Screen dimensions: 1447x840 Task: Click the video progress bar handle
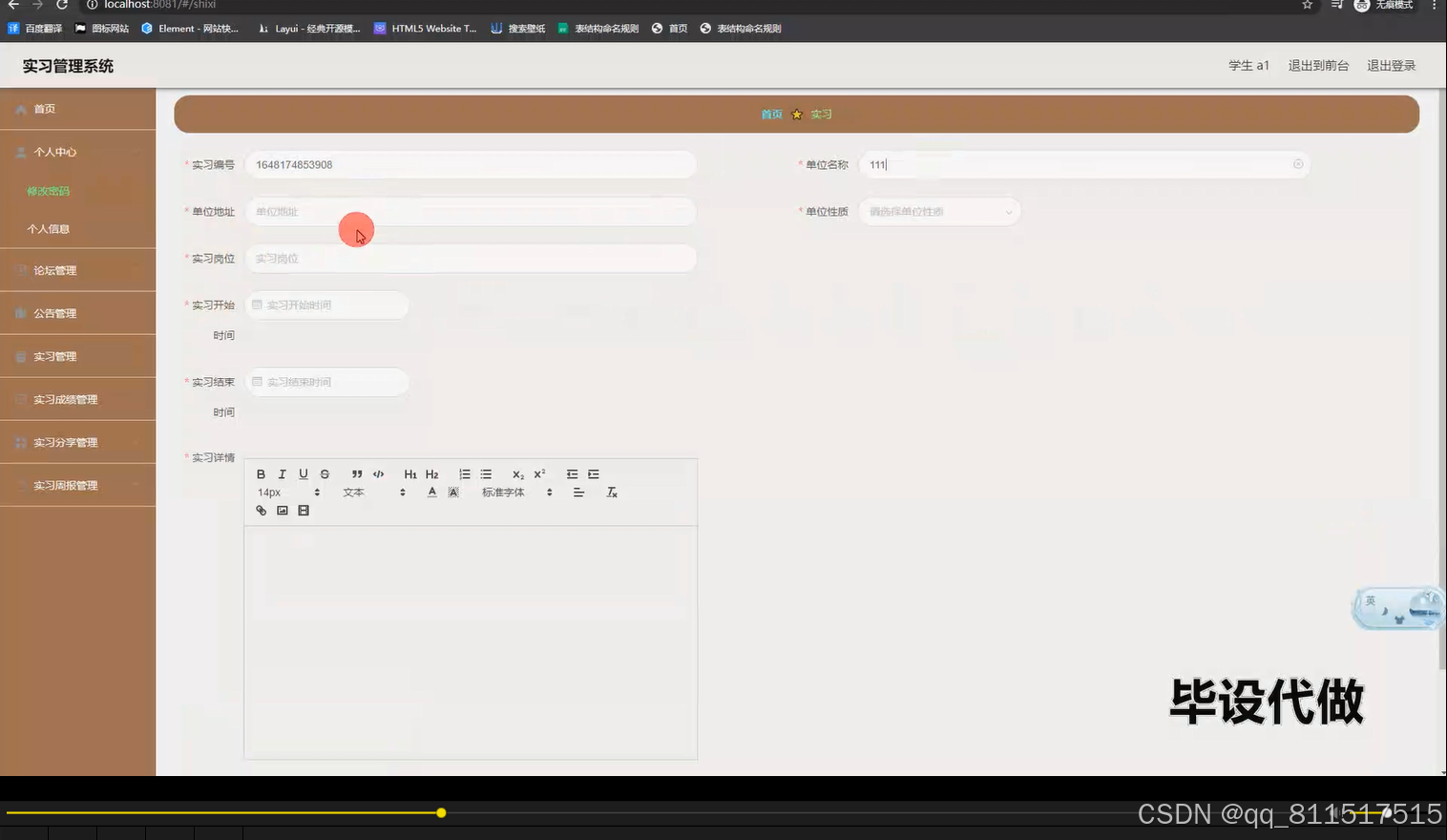coord(441,813)
